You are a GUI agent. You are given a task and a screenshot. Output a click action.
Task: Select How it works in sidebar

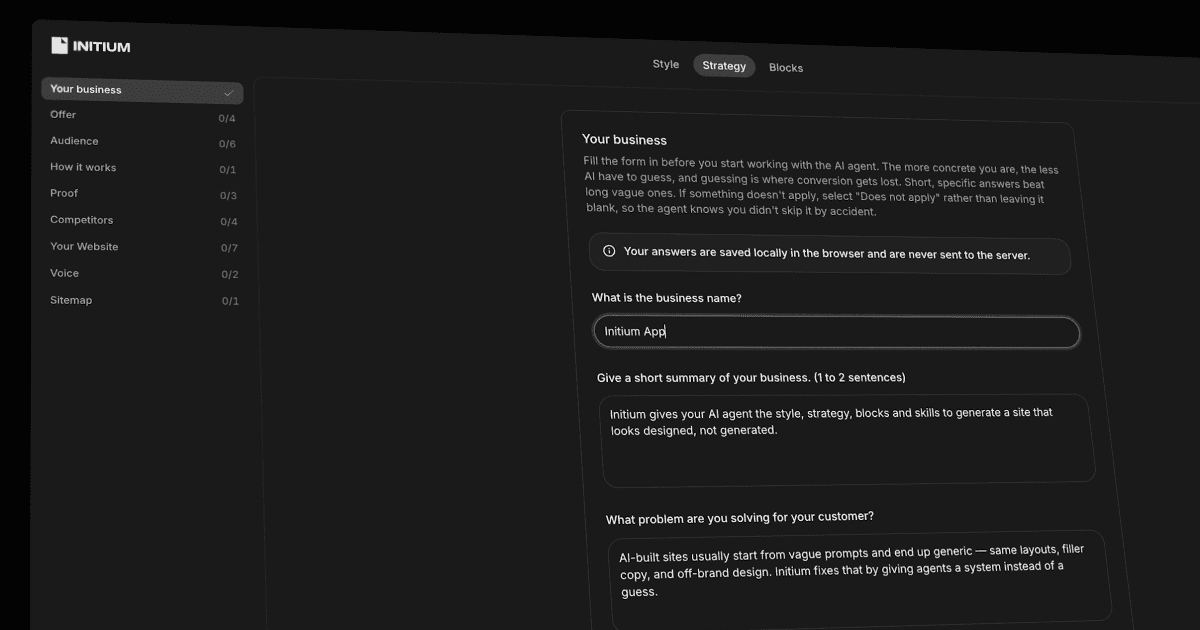point(142,168)
